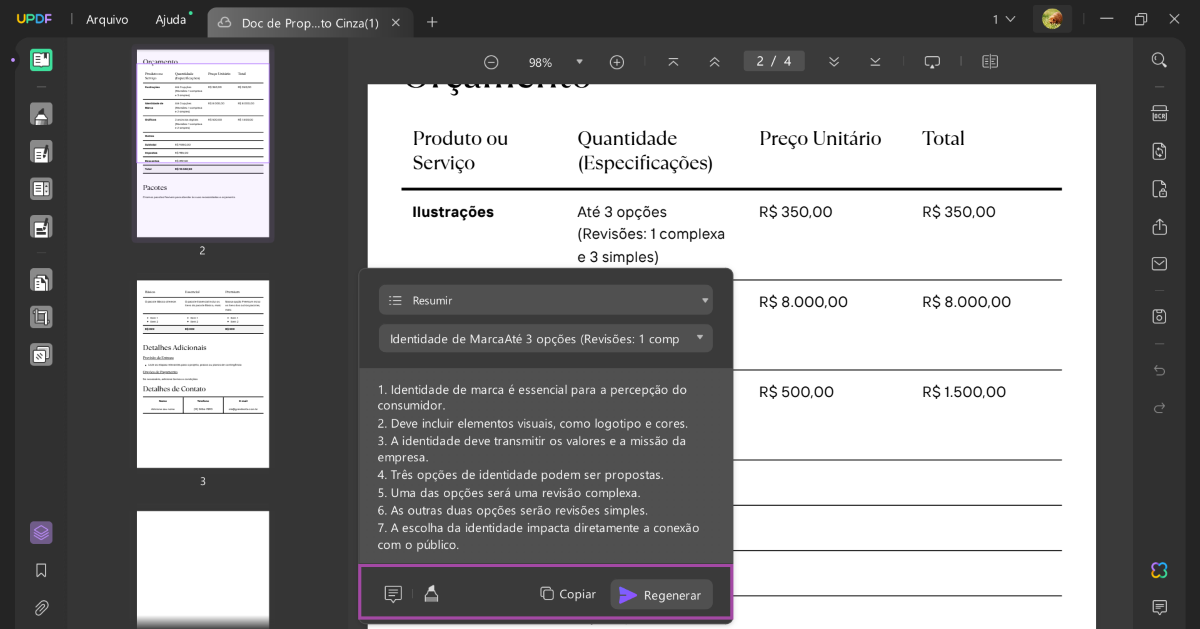Open the zoom percentage dropdown
Viewport: 1200px width, 629px height.
click(x=580, y=61)
